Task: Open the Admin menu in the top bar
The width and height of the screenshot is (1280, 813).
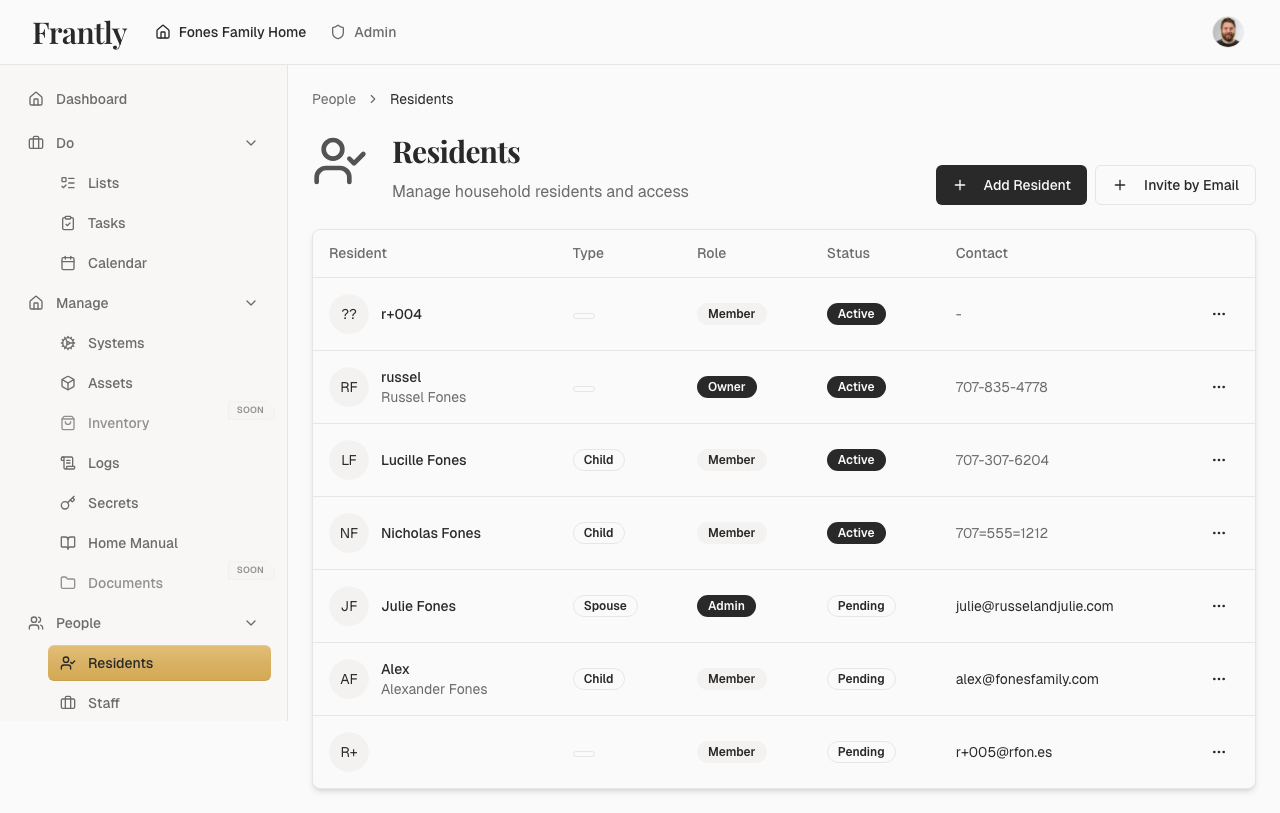Action: click(363, 32)
